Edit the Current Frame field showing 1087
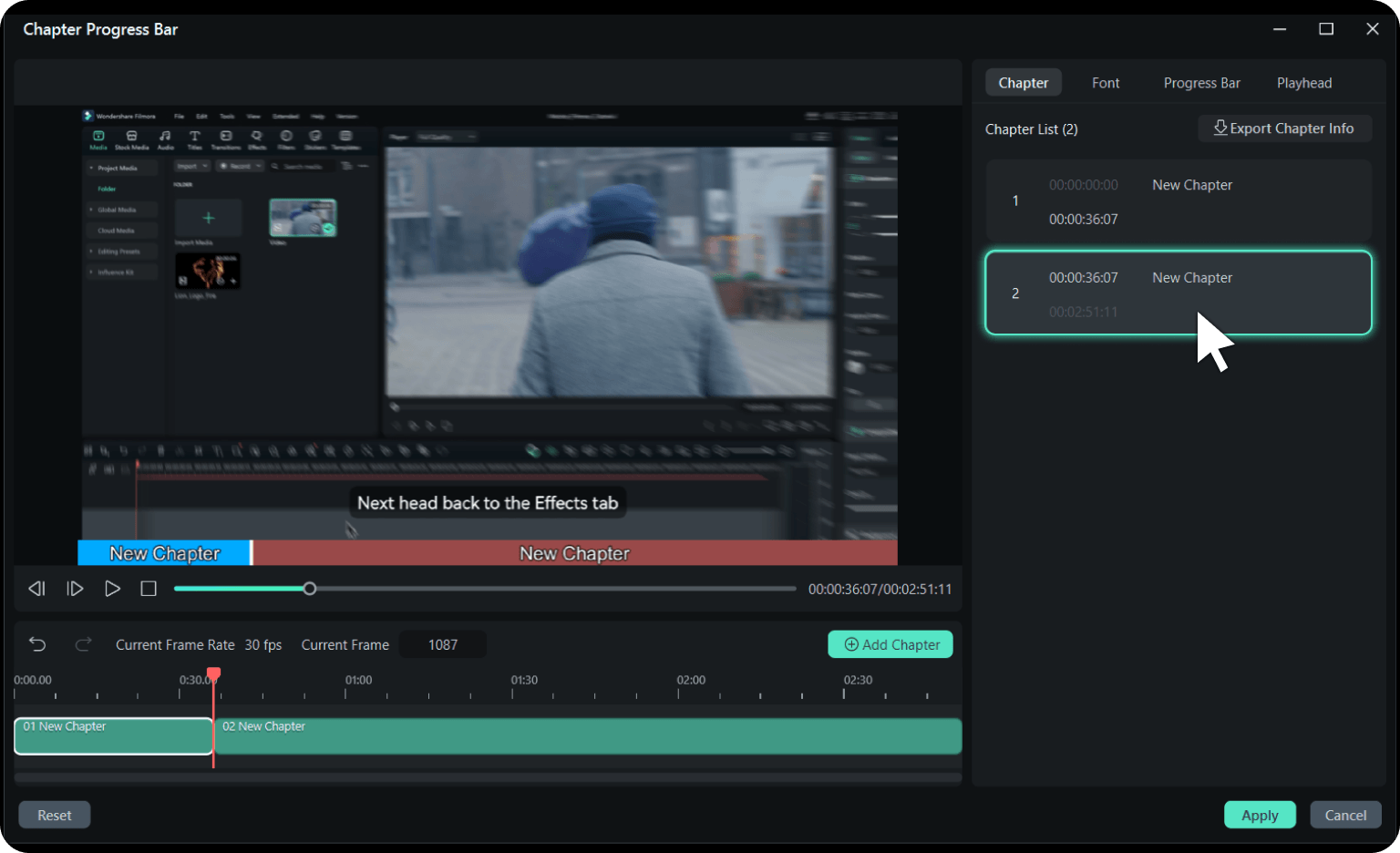This screenshot has width=1400, height=853. pos(443,644)
